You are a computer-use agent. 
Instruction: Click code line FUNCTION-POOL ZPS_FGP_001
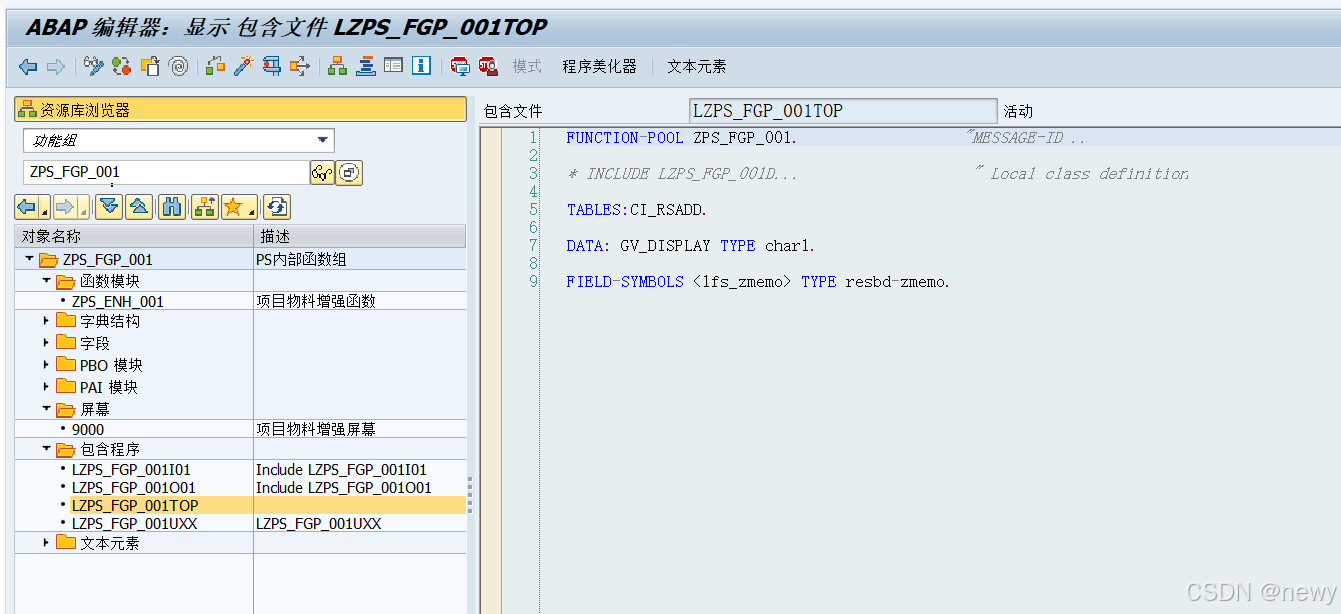681,138
